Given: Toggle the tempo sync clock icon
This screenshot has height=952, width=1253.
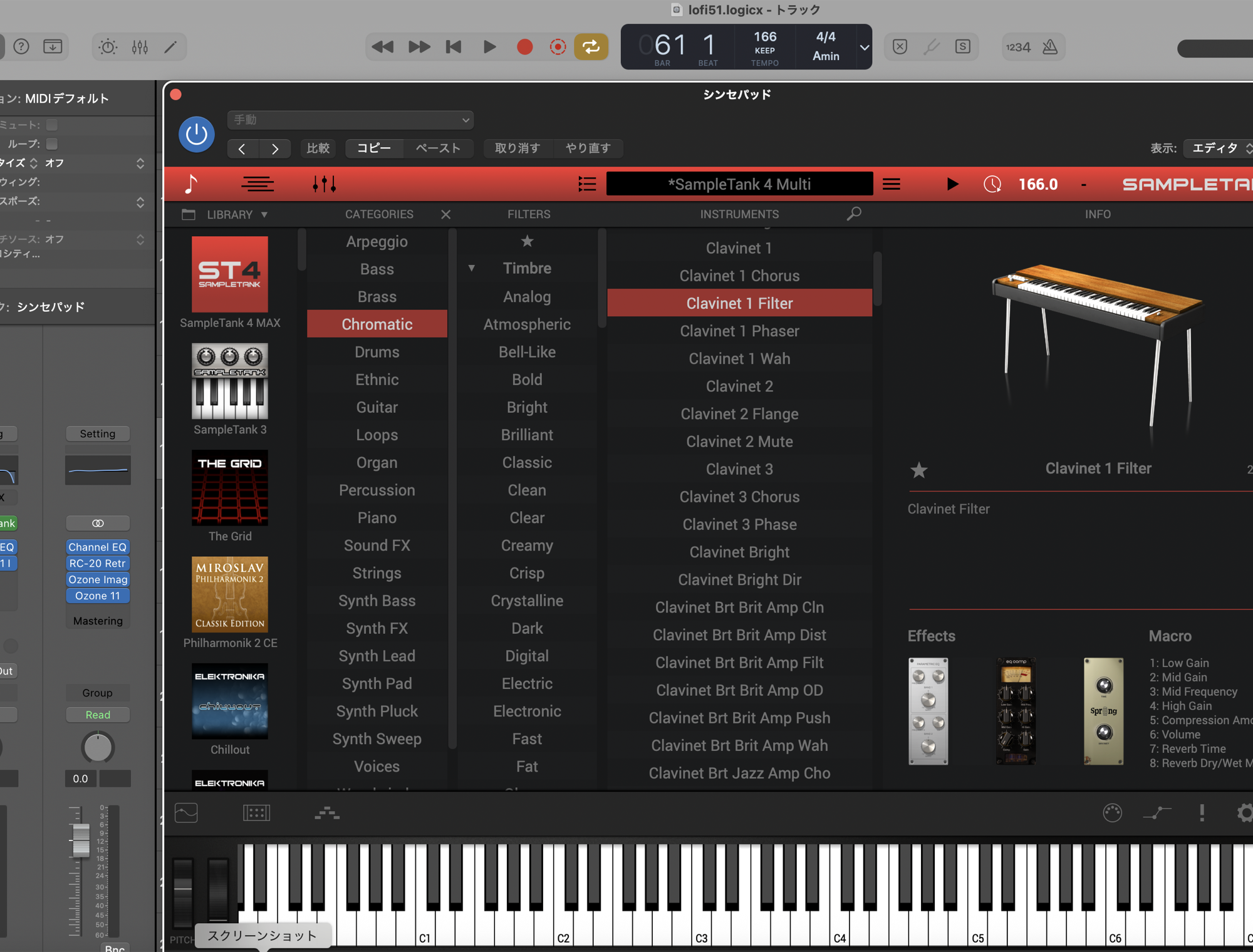Looking at the screenshot, I should [x=992, y=184].
